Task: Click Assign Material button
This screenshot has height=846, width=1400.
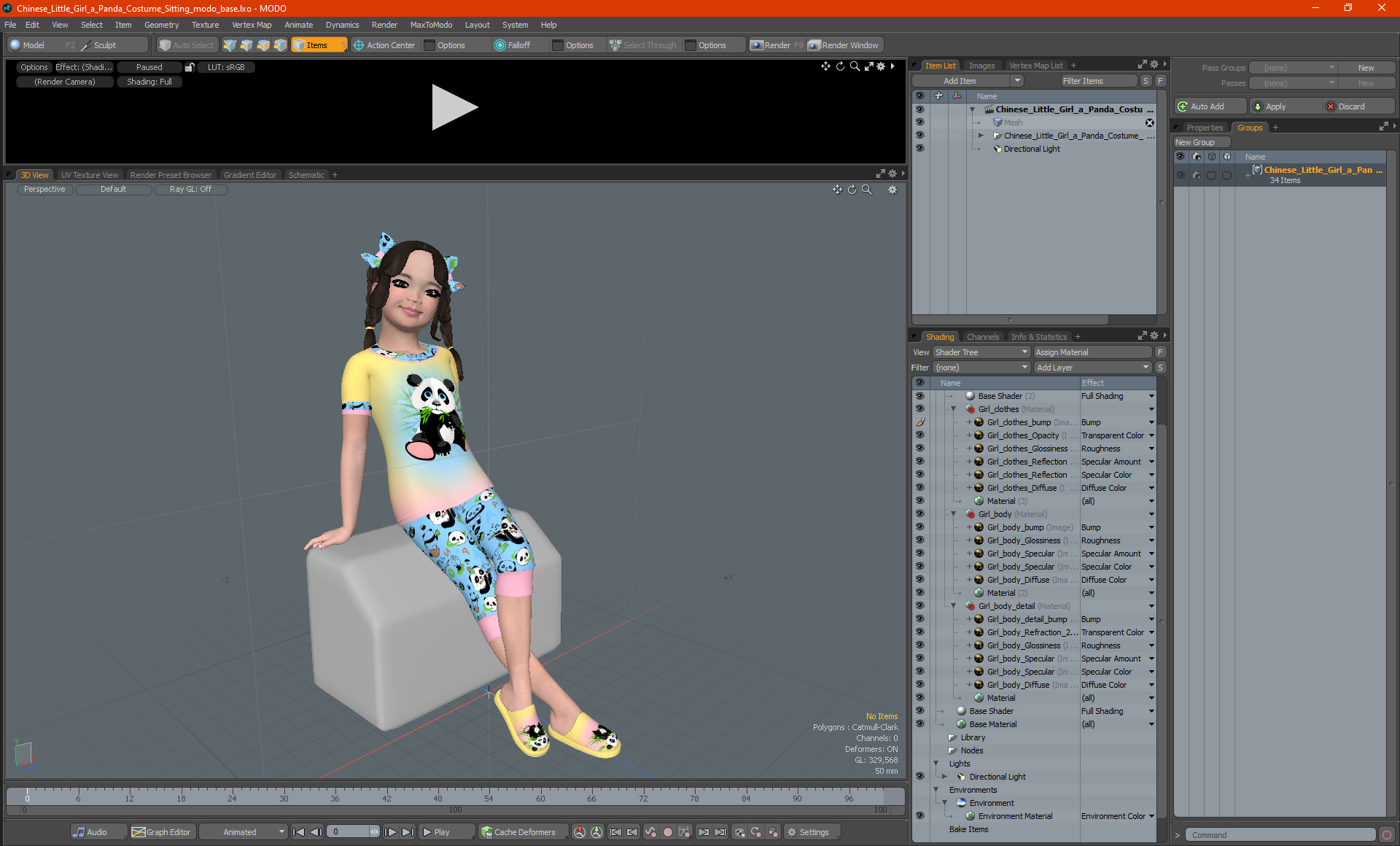Action: pyautogui.click(x=1092, y=352)
